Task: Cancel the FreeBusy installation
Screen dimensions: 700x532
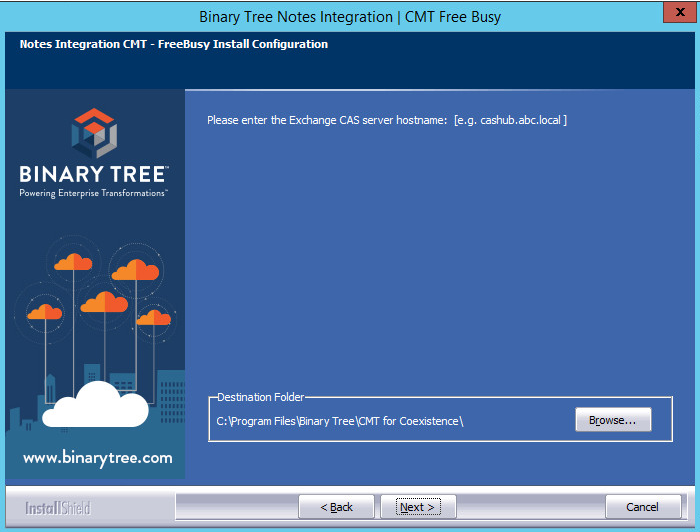Action: tap(643, 507)
